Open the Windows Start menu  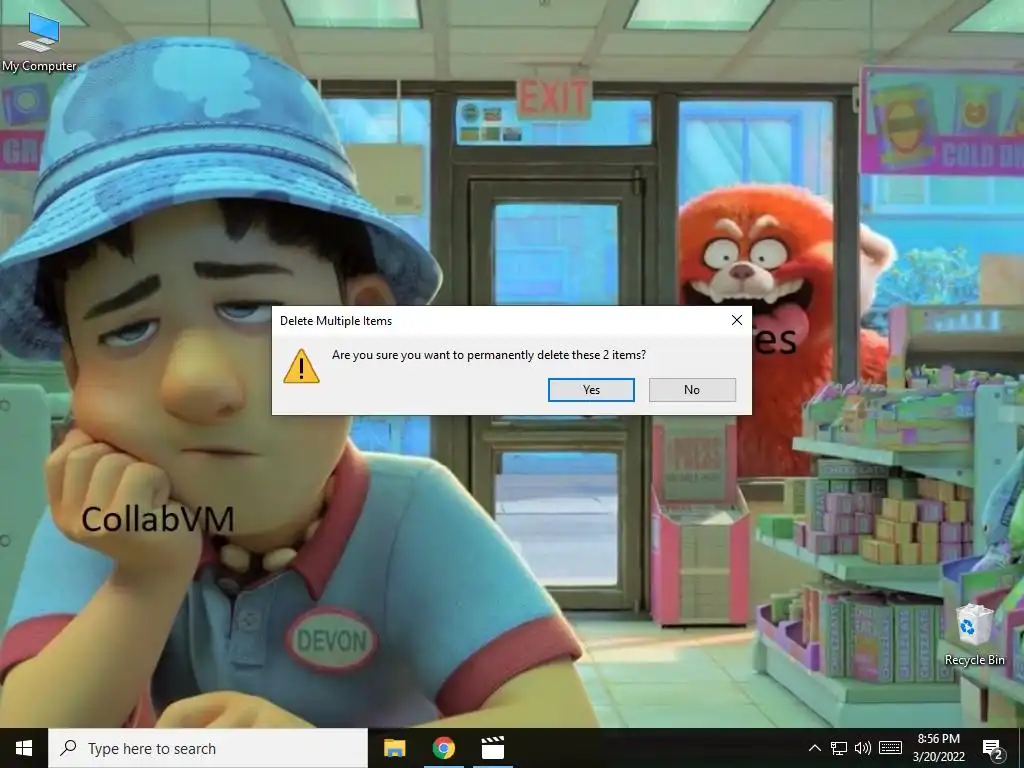[24, 748]
